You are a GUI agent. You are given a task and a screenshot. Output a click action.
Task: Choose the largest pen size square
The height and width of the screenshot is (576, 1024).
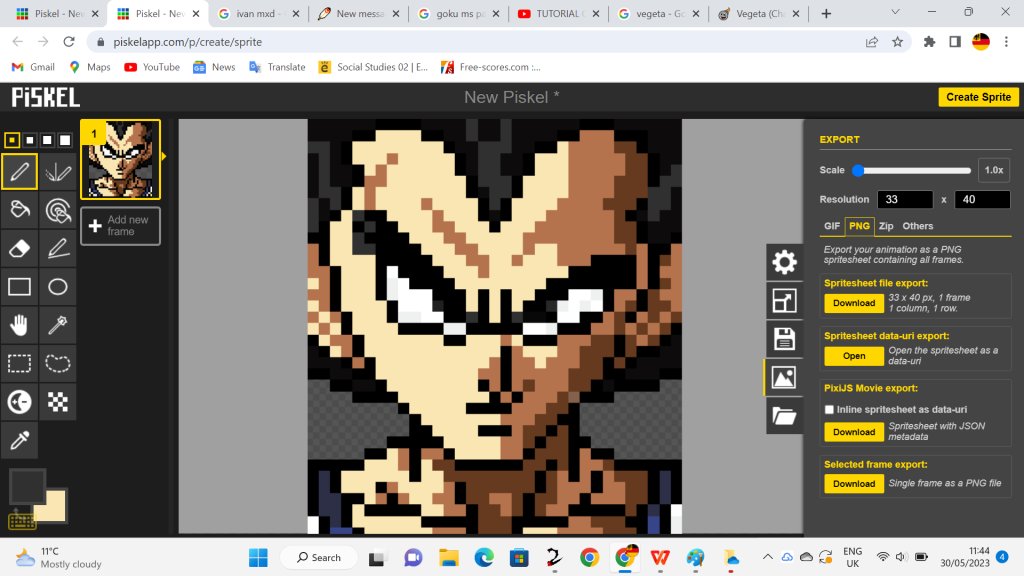pos(65,140)
